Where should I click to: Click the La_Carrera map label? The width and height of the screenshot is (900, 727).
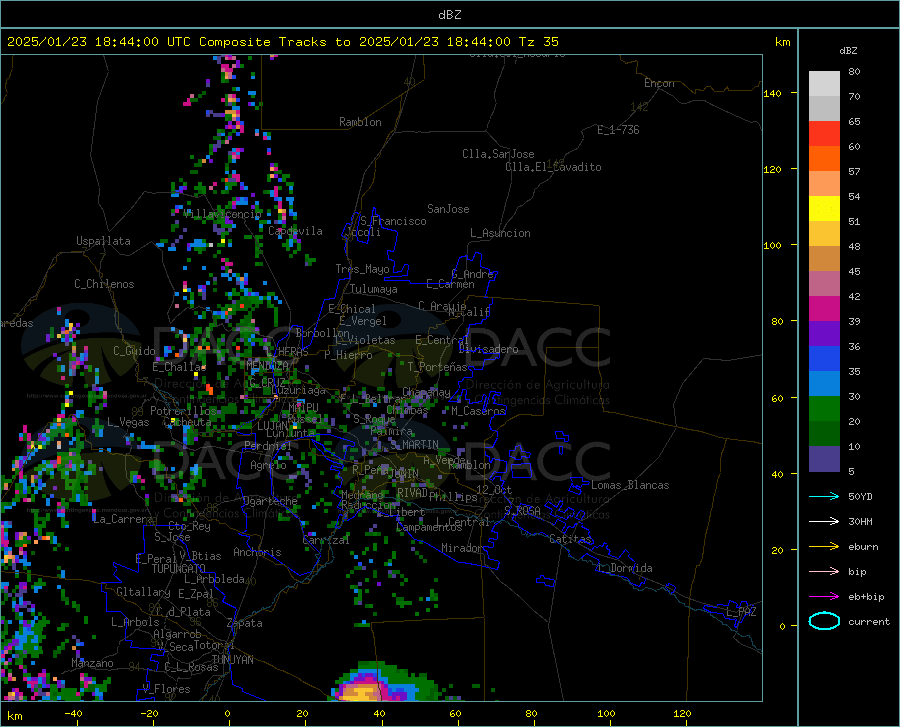click(123, 519)
